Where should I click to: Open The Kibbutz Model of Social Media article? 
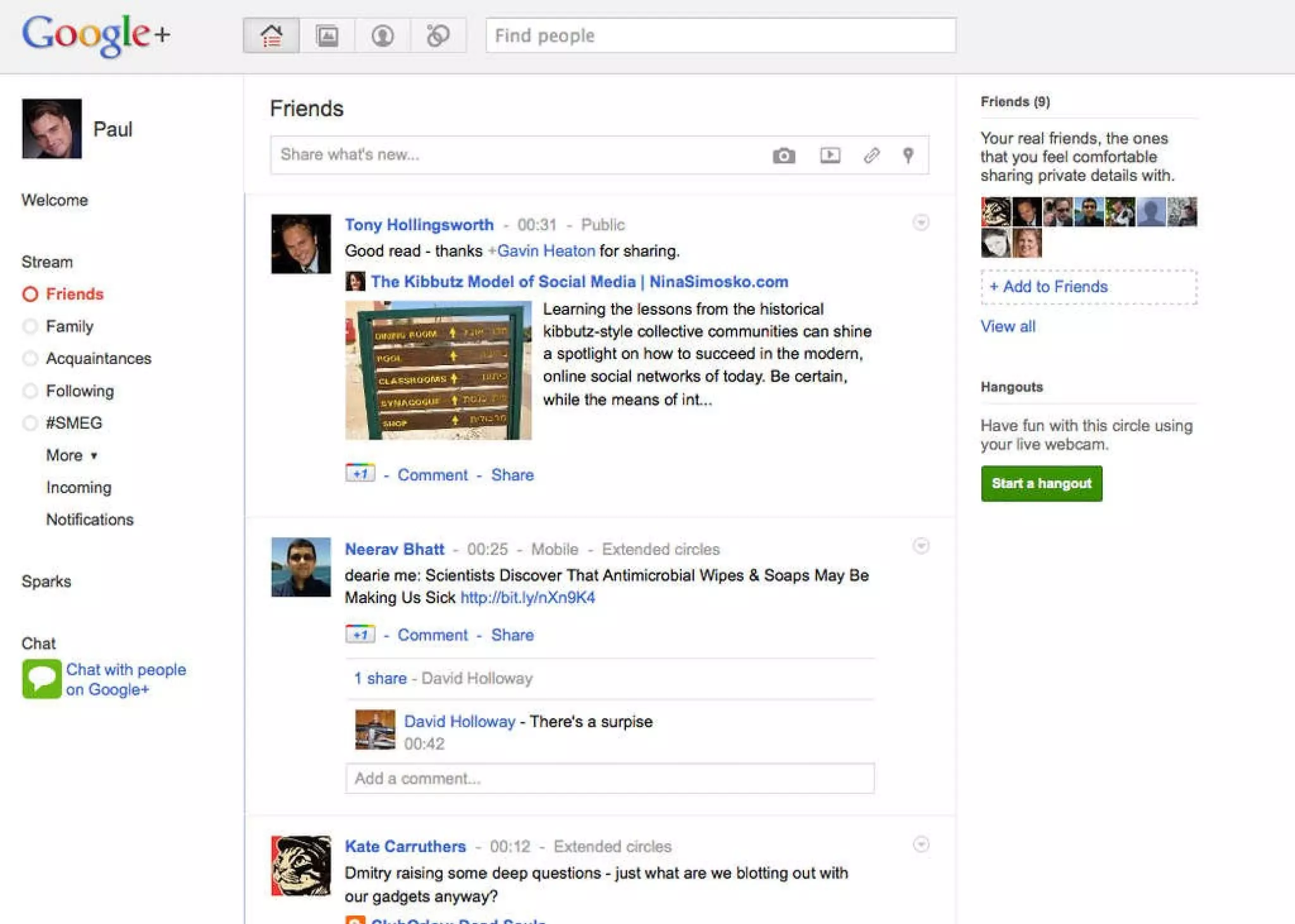pos(579,282)
